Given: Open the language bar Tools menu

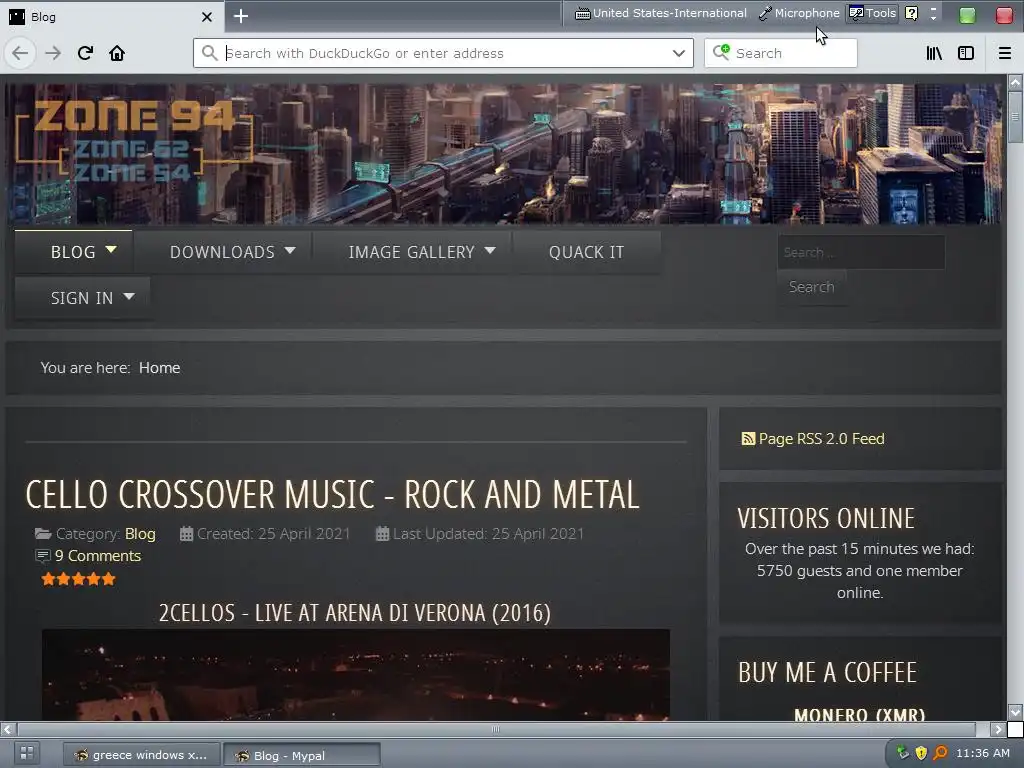Looking at the screenshot, I should tap(872, 13).
